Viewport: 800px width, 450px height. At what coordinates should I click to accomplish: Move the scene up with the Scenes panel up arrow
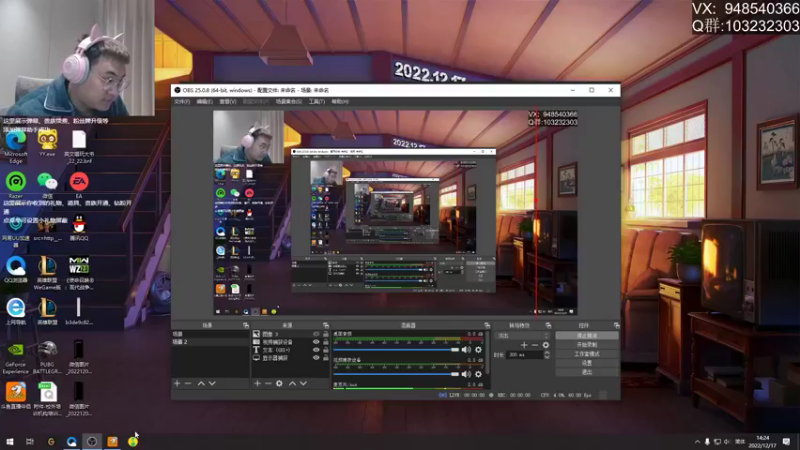click(x=201, y=383)
